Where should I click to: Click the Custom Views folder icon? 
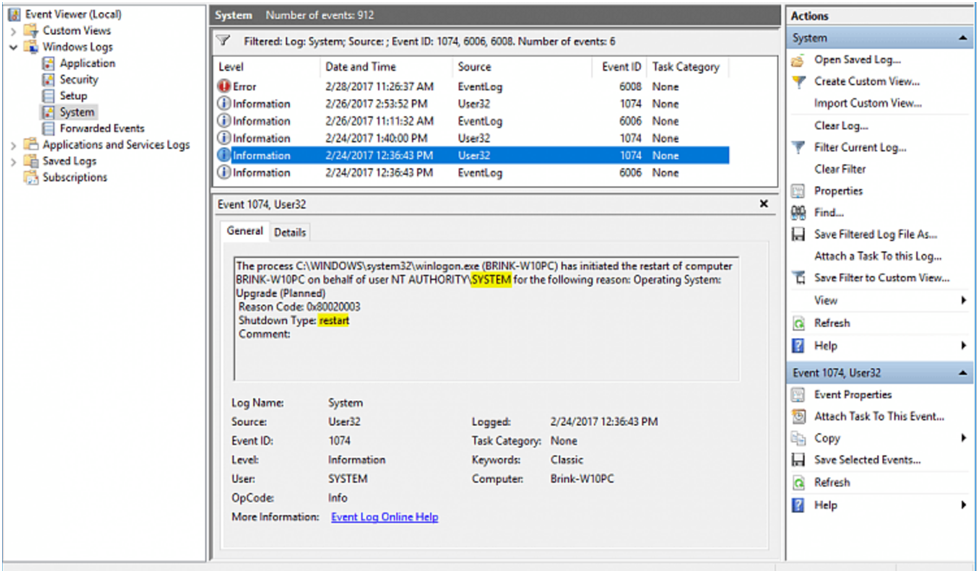[x=31, y=31]
